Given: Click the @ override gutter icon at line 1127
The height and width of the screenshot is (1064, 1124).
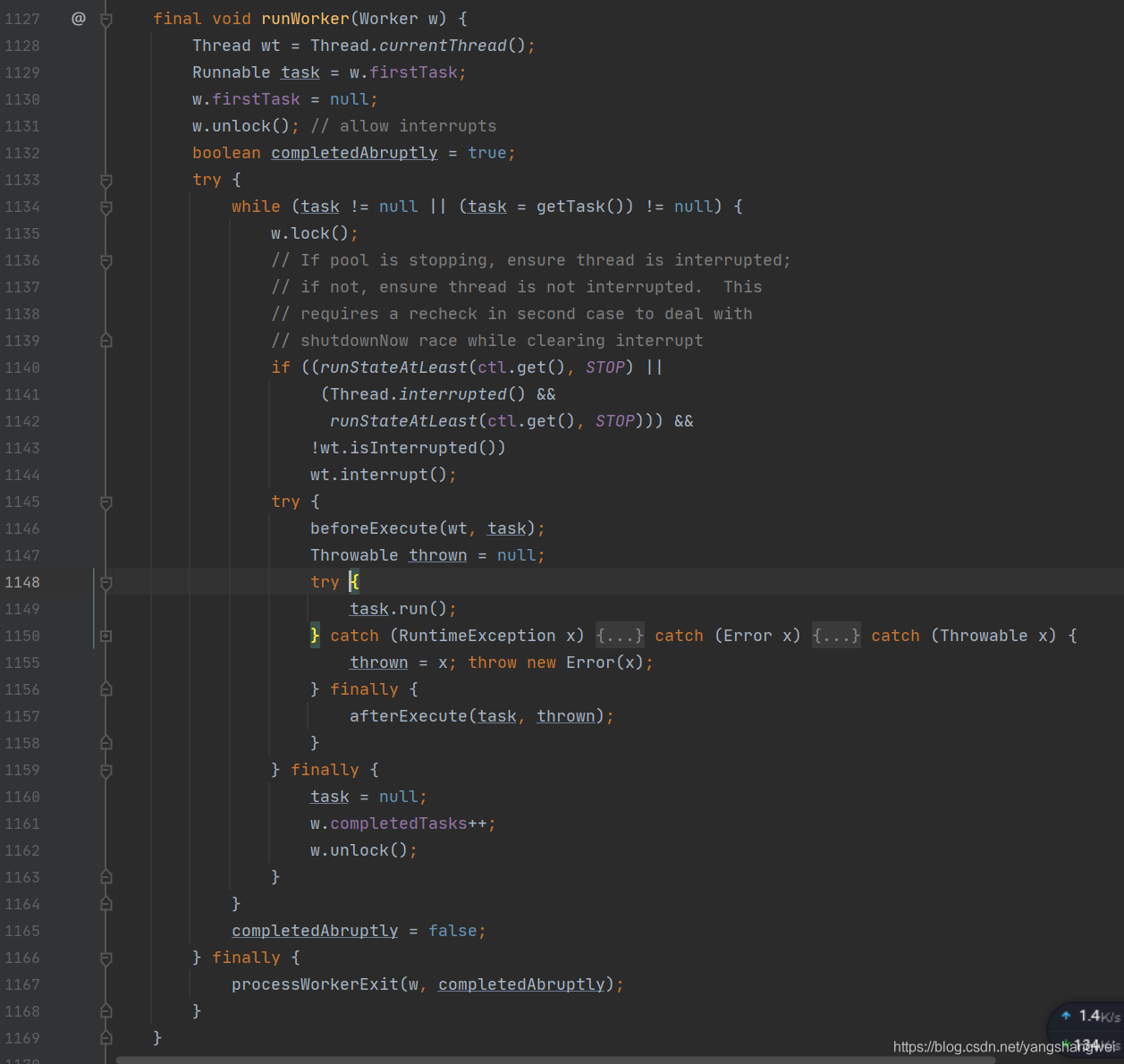Looking at the screenshot, I should tap(79, 19).
